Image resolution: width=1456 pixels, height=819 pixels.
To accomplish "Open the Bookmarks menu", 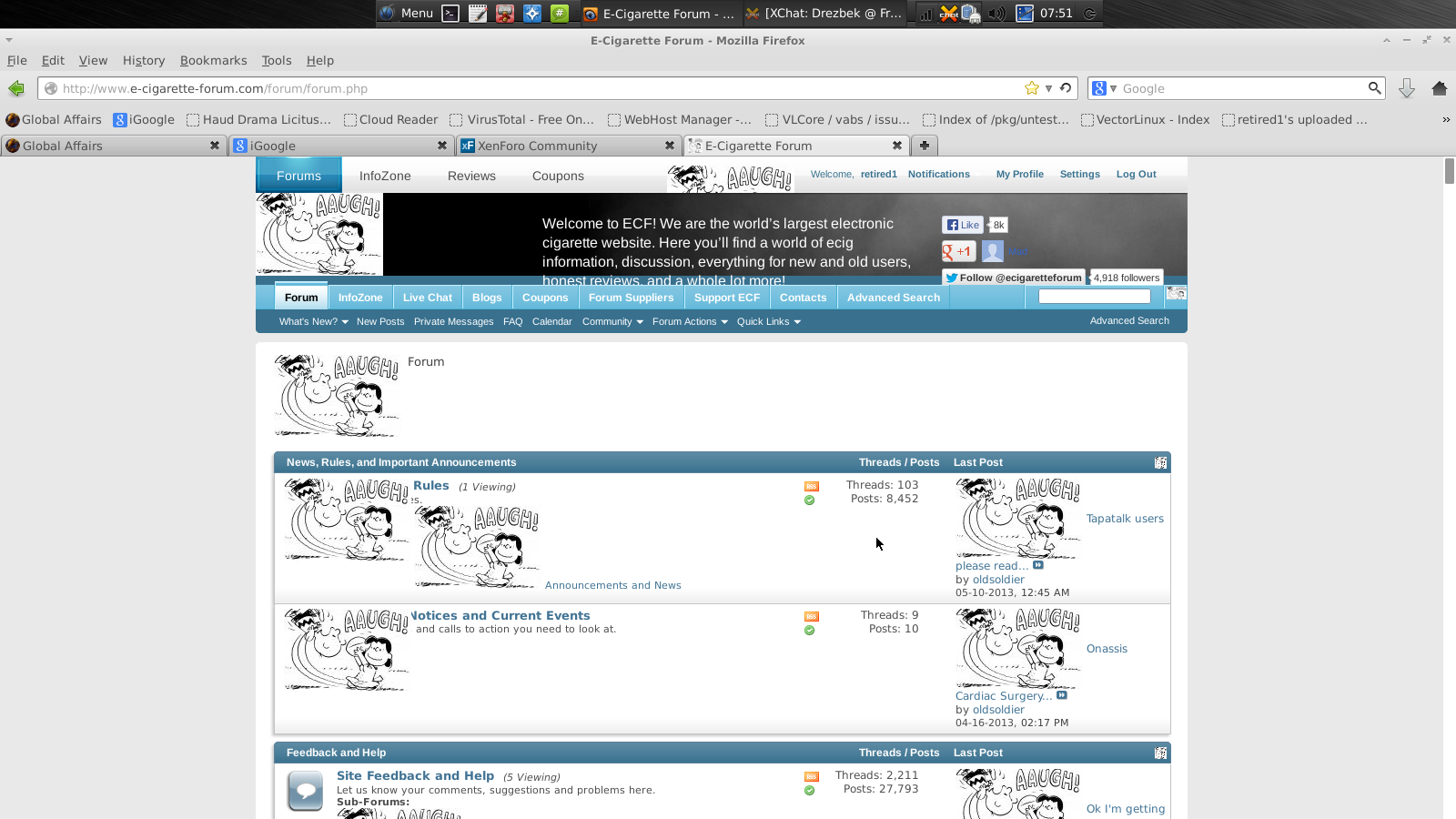I will 213,60.
